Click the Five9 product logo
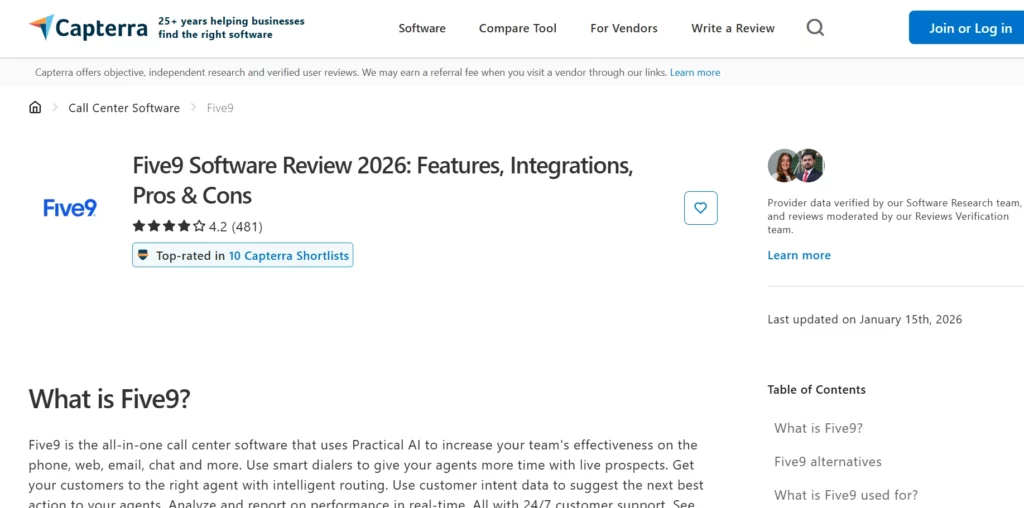 70,208
